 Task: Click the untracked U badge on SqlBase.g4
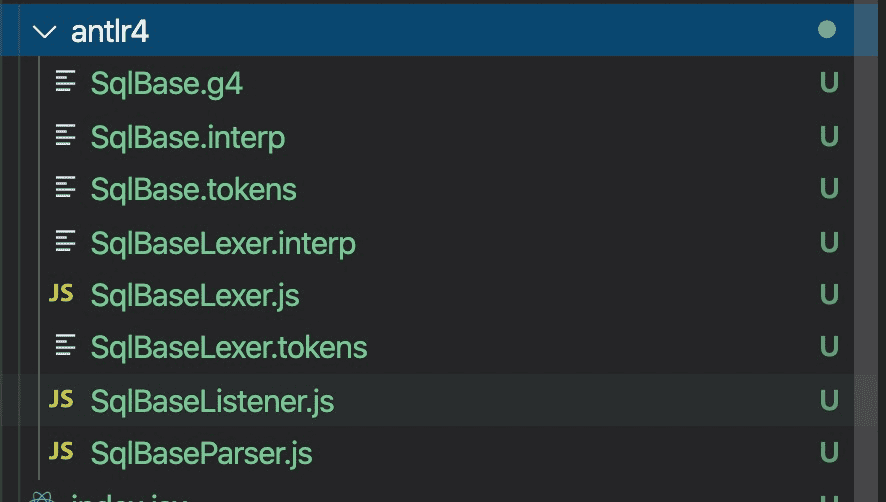coord(828,83)
